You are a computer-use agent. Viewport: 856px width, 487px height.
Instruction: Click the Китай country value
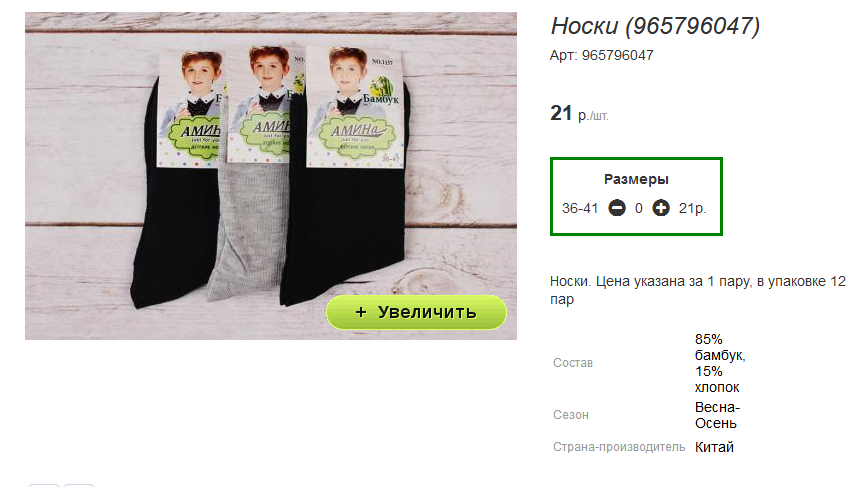pos(714,447)
